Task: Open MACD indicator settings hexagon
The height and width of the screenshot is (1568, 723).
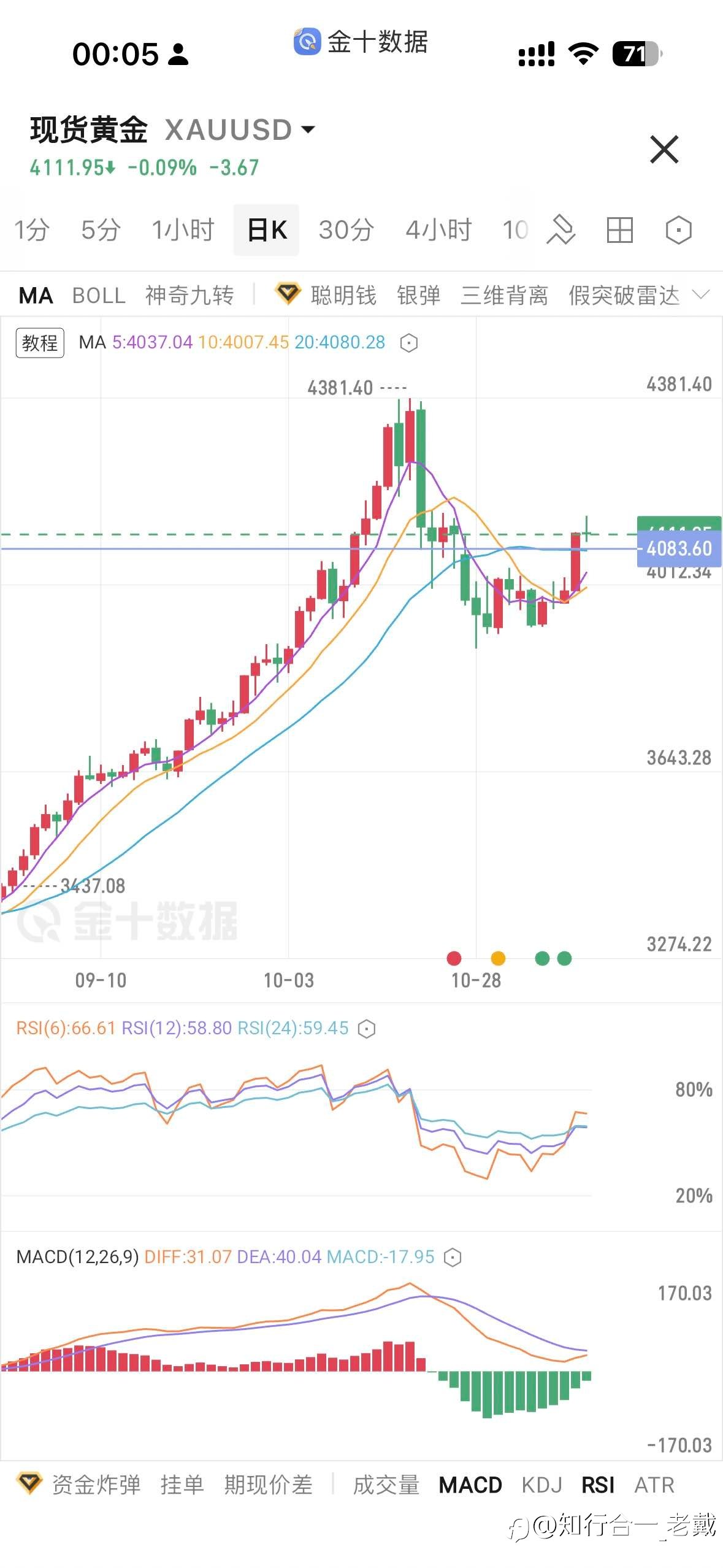Action: (452, 1258)
